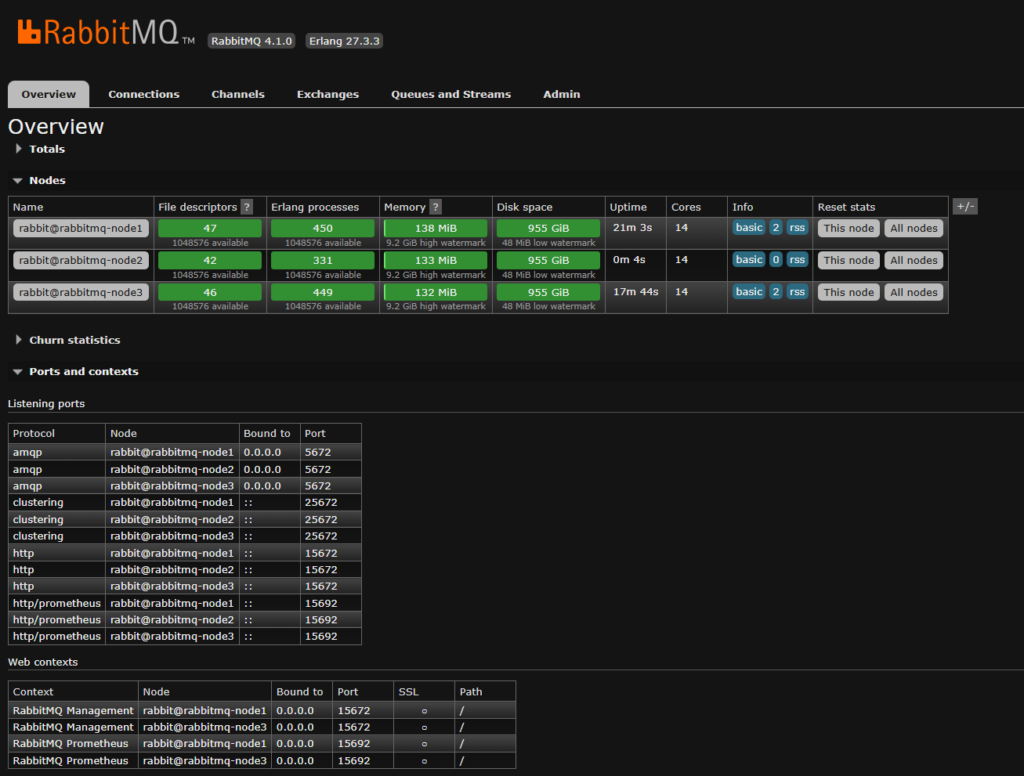The height and width of the screenshot is (776, 1024).
Task: Click This node button in node2 row
Action: (x=848, y=260)
